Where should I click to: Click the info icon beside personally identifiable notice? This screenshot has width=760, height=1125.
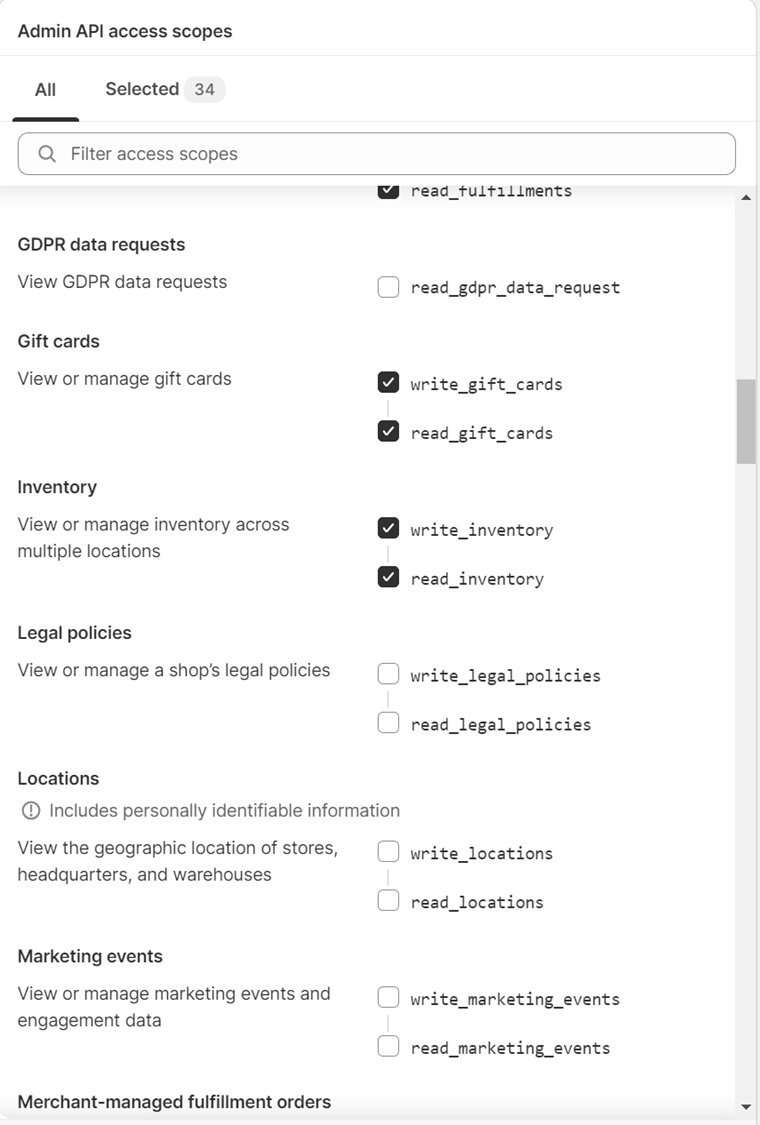31,810
